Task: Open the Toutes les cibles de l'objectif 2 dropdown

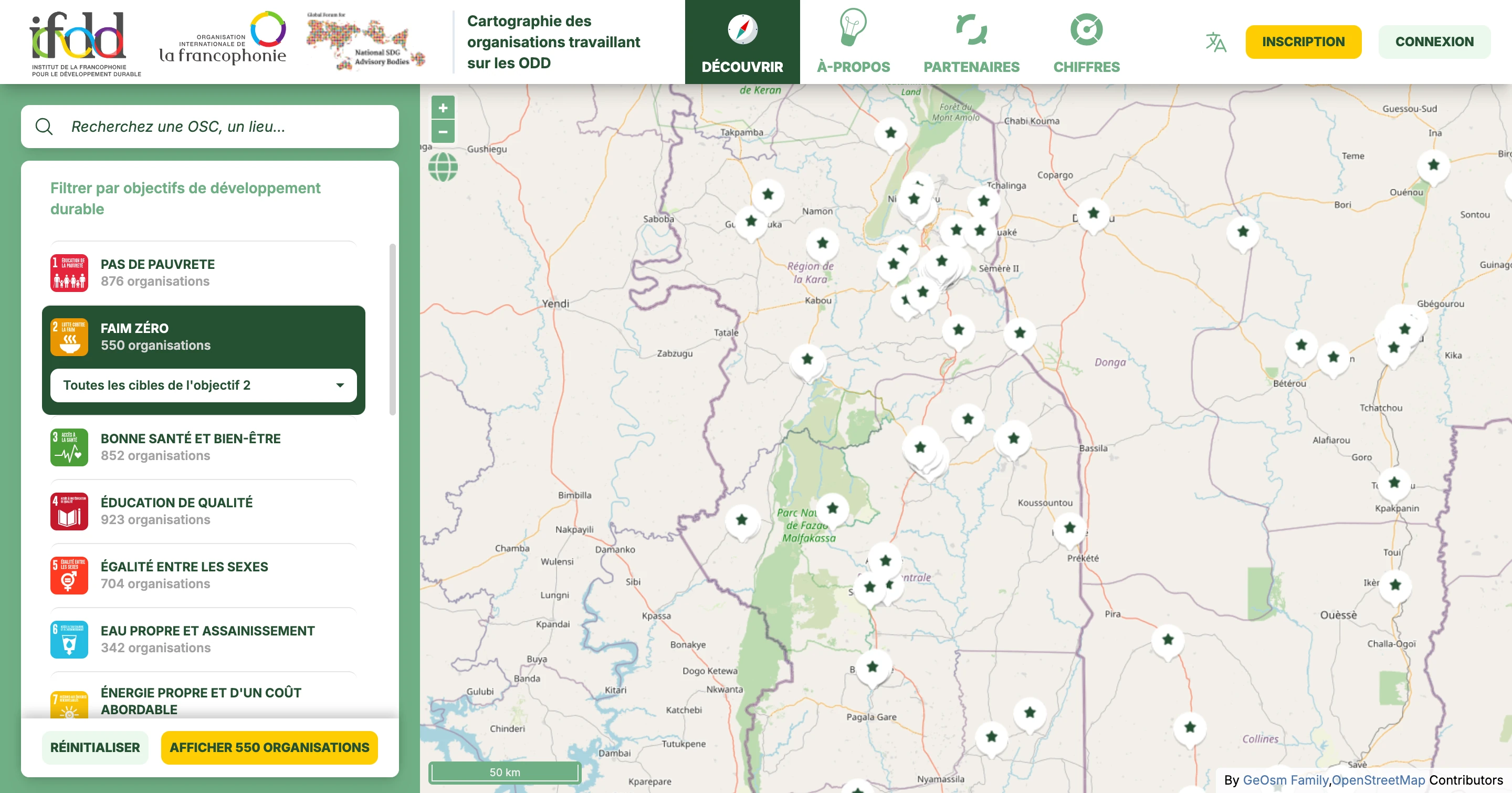Action: (203, 385)
